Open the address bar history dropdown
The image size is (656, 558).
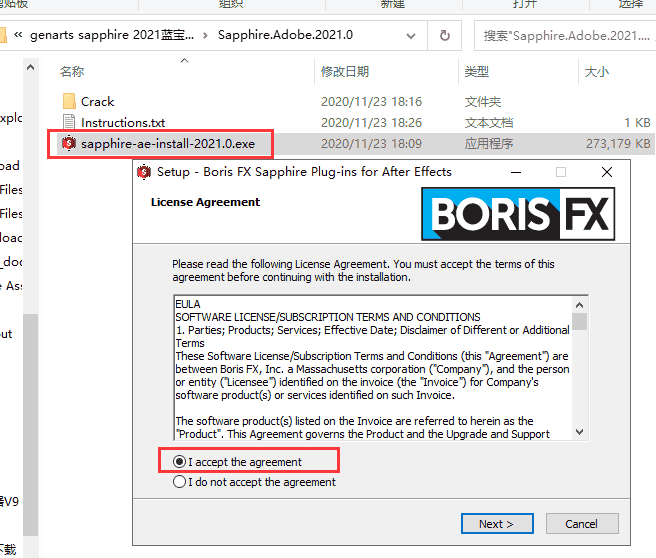[411, 36]
